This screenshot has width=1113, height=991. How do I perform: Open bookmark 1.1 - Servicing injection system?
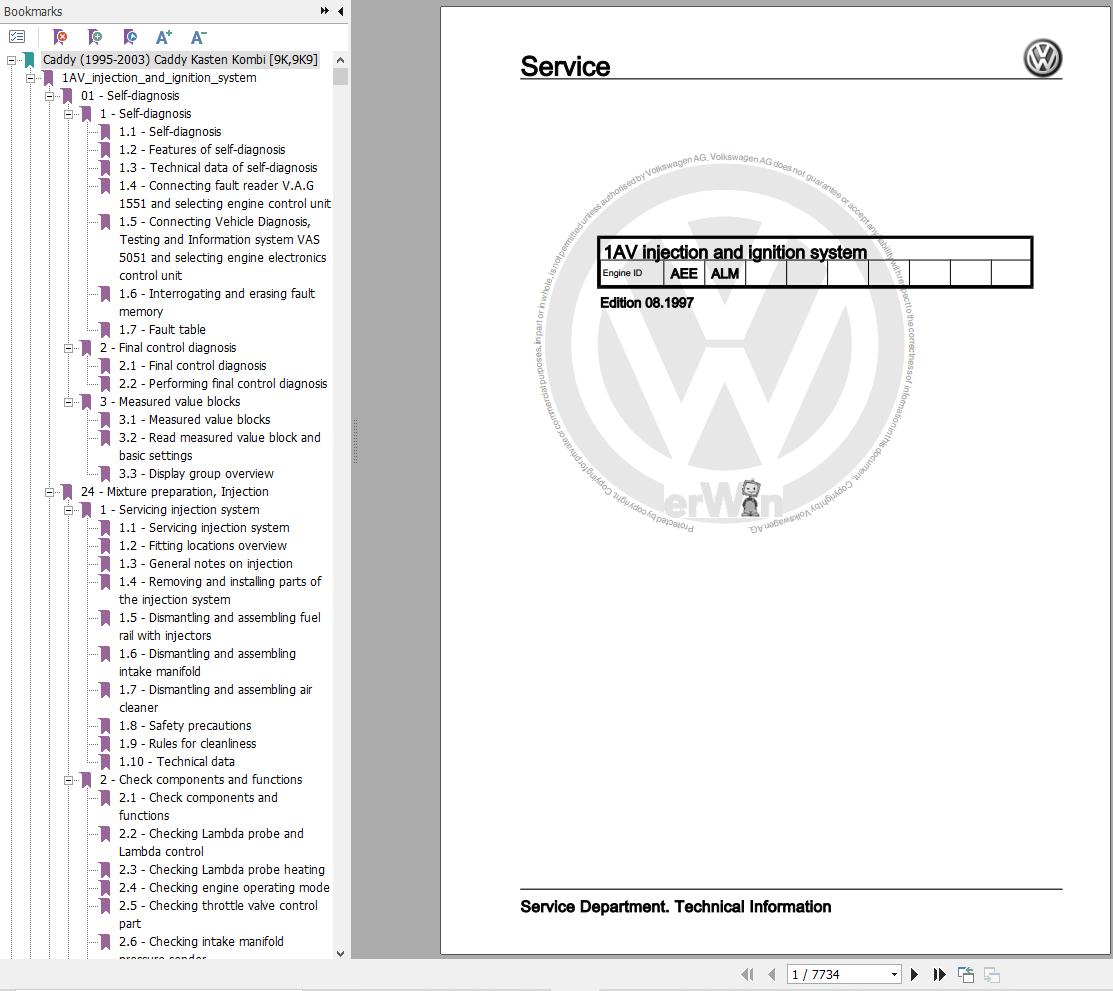(204, 527)
